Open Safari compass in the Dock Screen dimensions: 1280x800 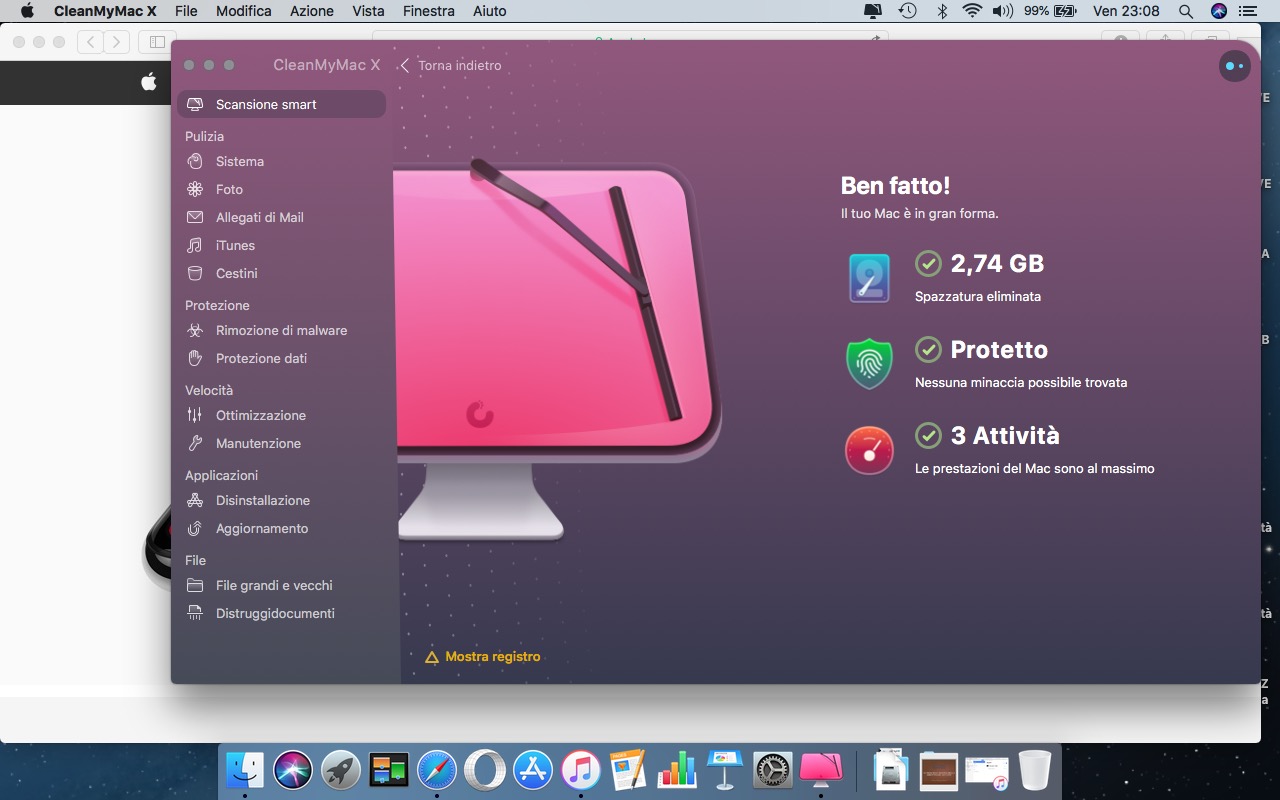point(437,770)
